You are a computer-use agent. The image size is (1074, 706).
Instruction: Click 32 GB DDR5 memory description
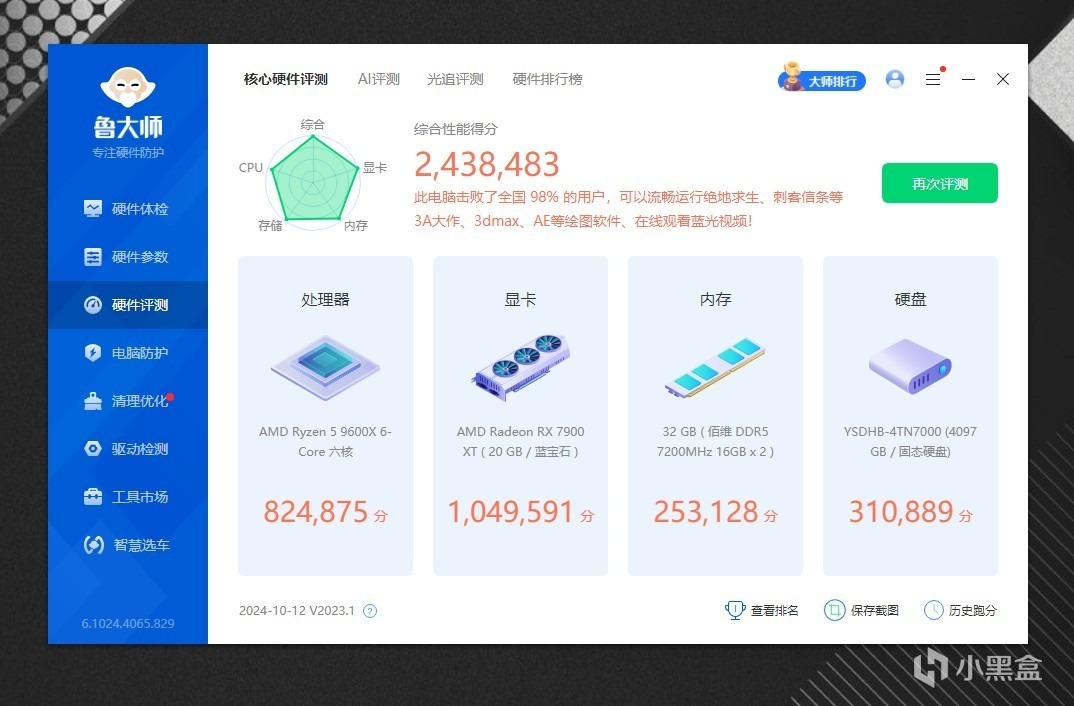(x=715, y=442)
